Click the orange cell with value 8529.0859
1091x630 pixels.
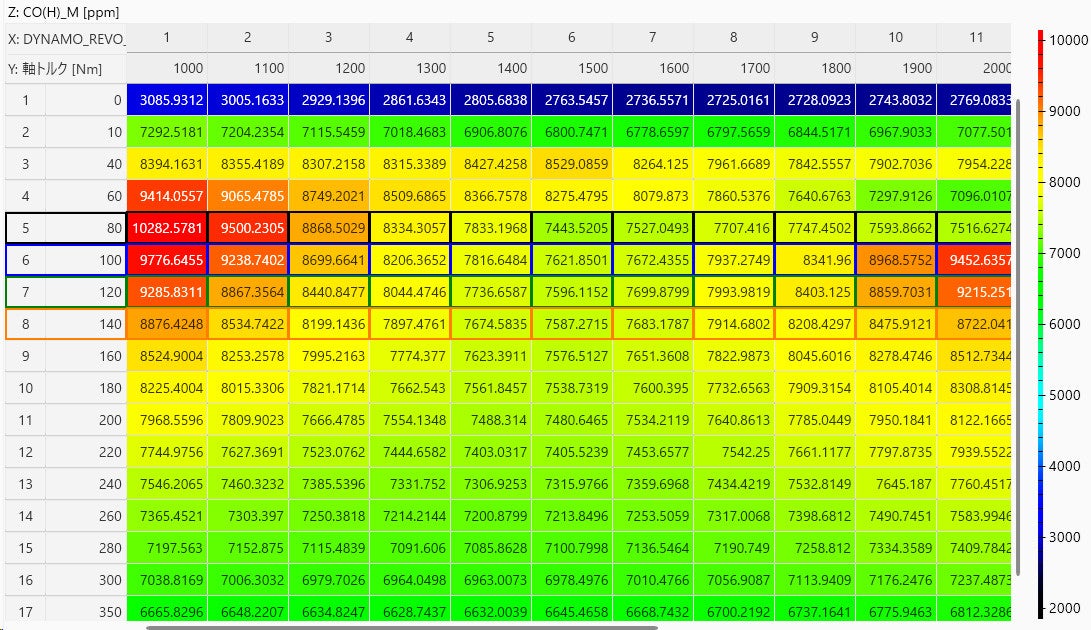pos(571,164)
